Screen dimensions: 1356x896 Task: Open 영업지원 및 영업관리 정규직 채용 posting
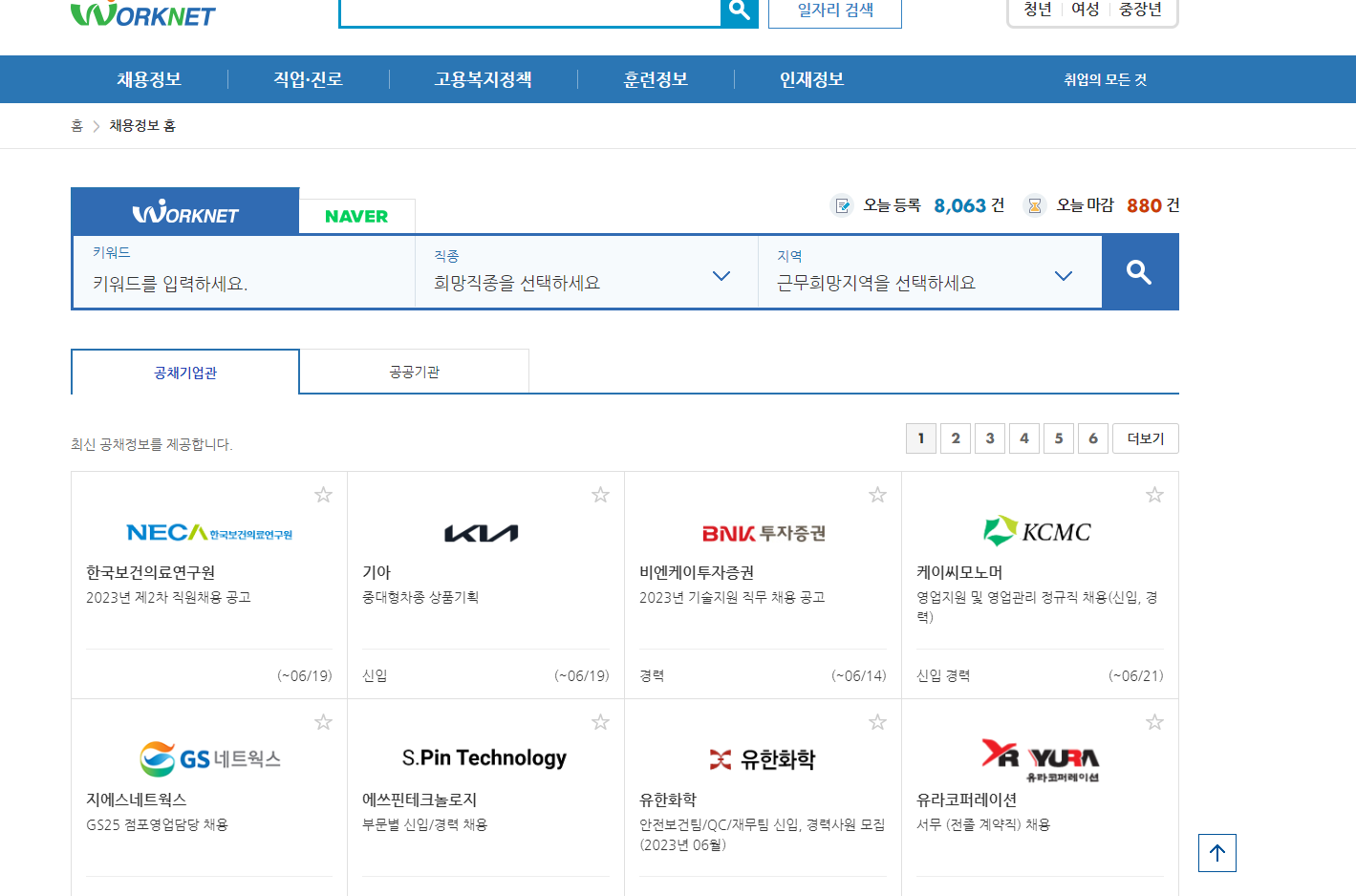tap(1038, 607)
